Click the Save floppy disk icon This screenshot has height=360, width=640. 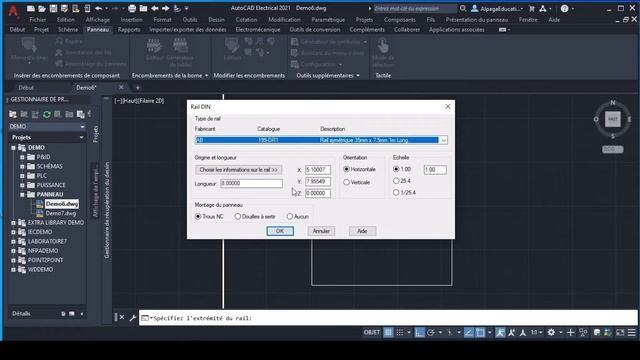(x=53, y=8)
